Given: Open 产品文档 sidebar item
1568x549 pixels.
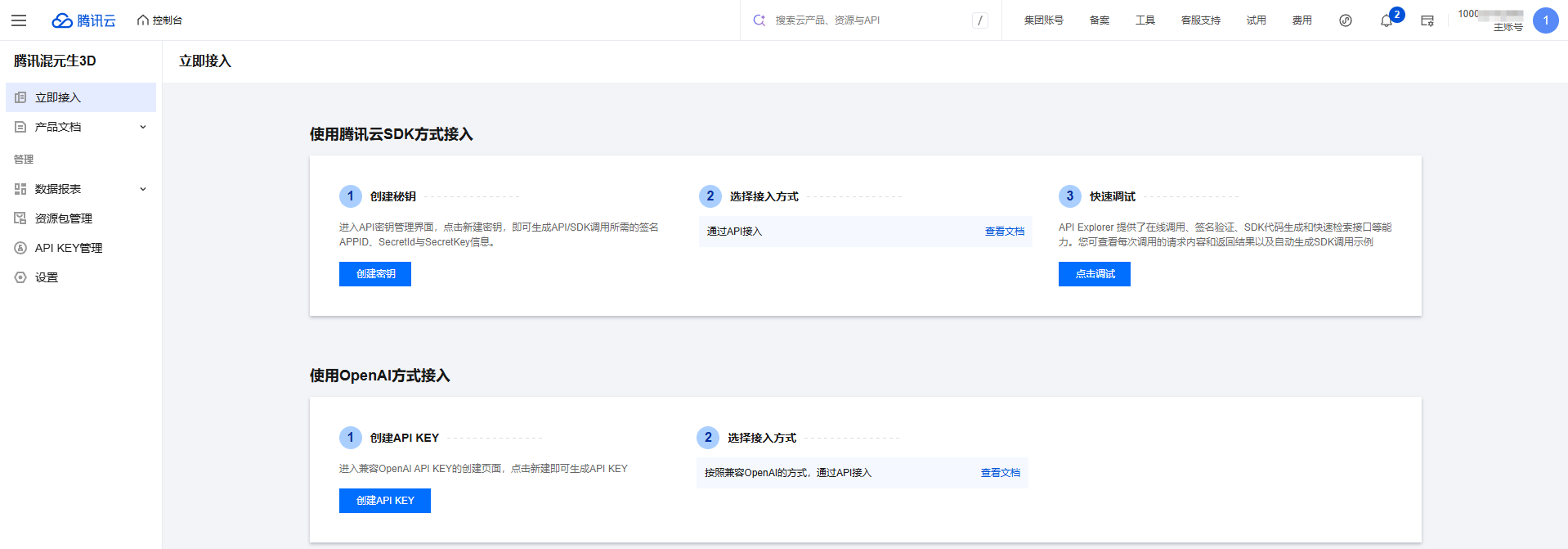Looking at the screenshot, I should tap(81, 127).
